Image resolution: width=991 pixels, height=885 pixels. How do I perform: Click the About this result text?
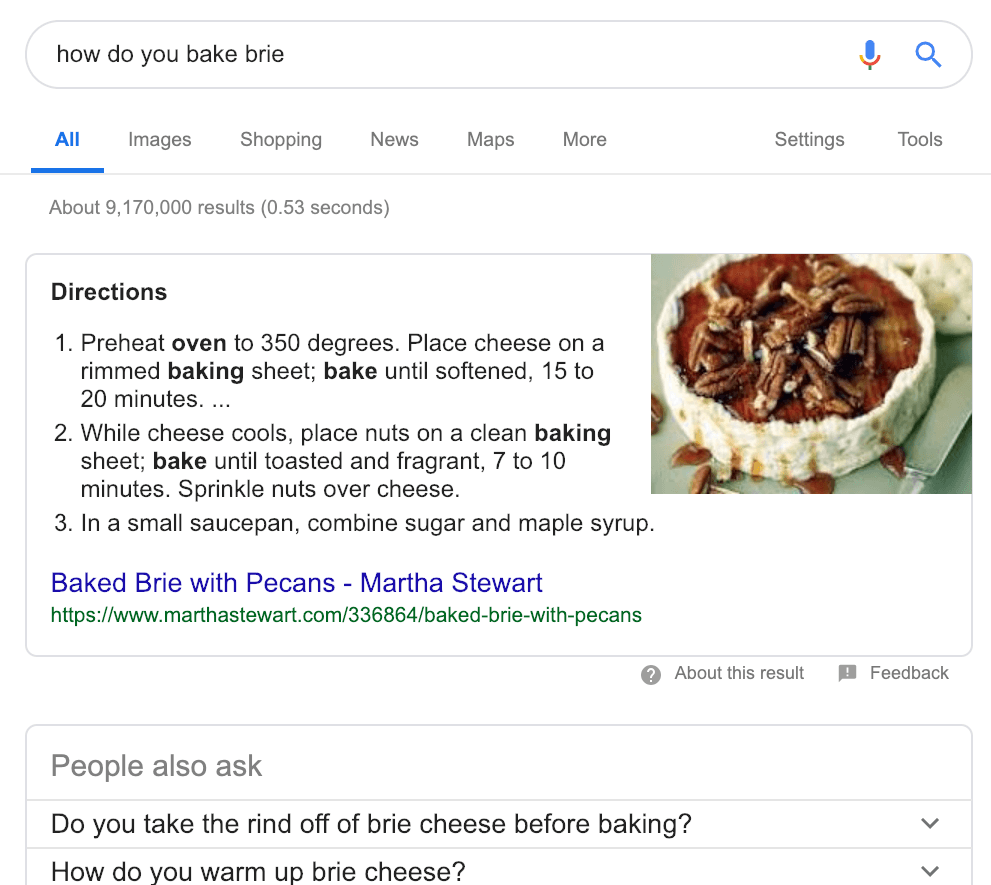pos(739,673)
